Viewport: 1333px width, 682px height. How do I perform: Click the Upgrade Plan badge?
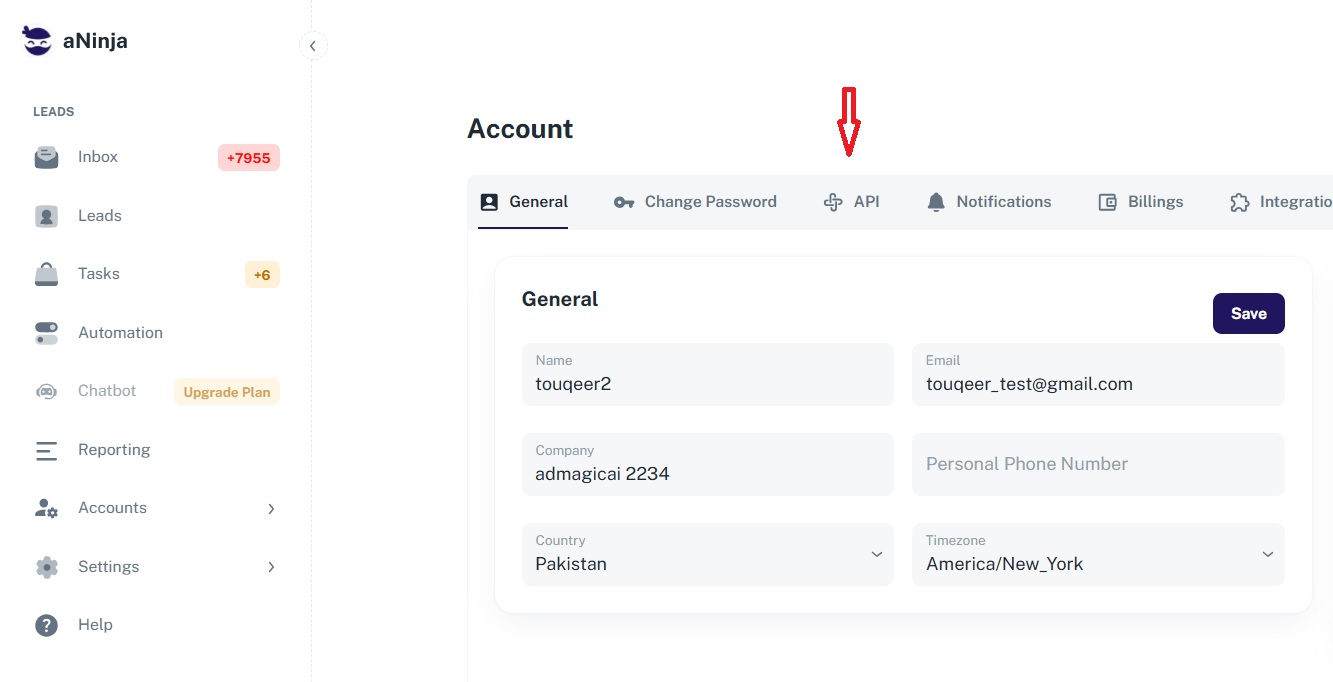[x=227, y=392]
